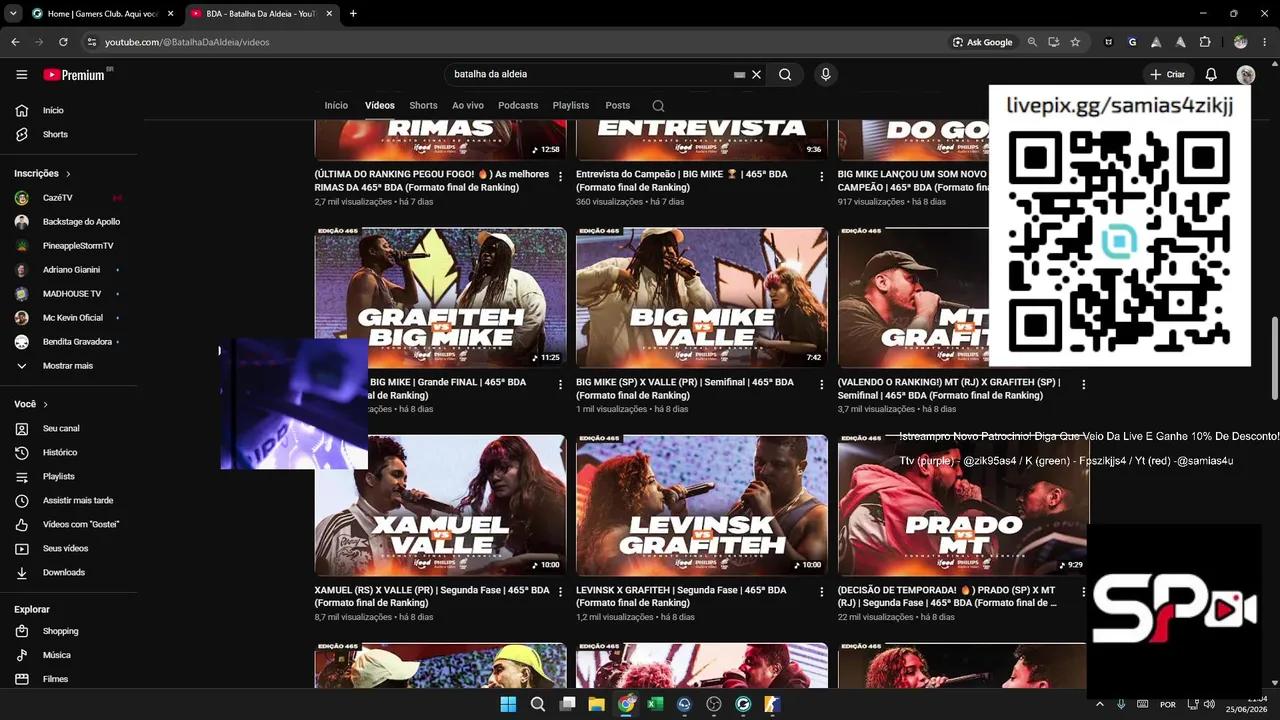Screen dimensions: 1280x720
Task: Clear the search box text
Action: pyautogui.click(x=757, y=74)
